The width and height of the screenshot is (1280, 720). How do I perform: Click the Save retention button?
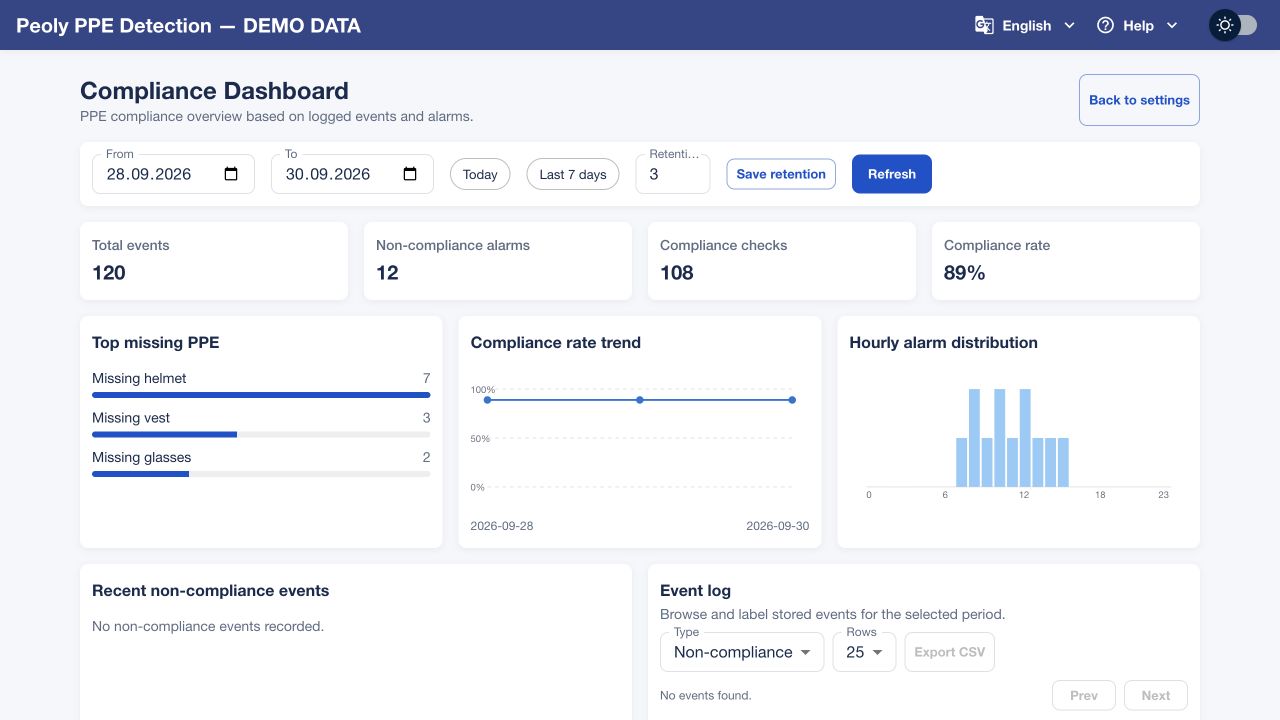coord(781,174)
